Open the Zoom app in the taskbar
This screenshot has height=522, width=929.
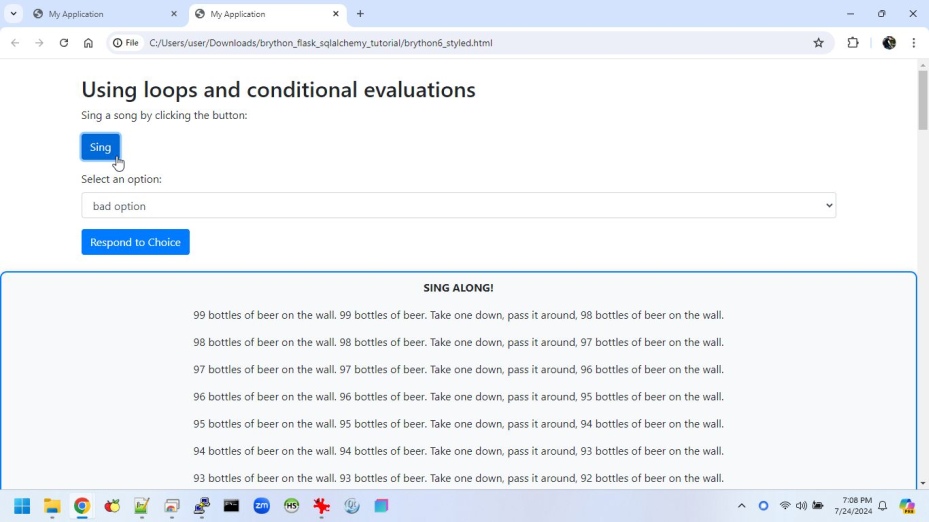click(x=261, y=506)
